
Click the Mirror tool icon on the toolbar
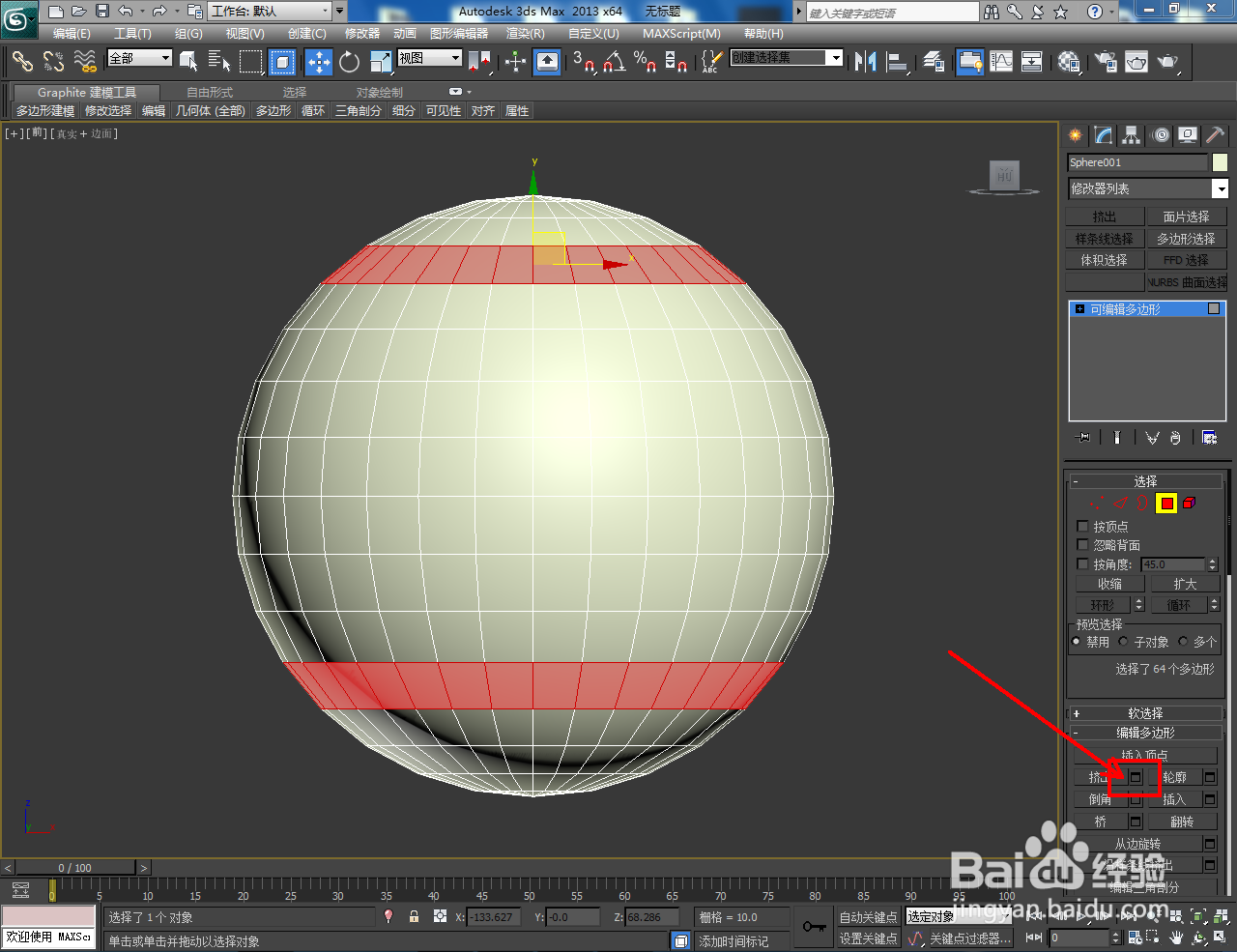point(863,62)
